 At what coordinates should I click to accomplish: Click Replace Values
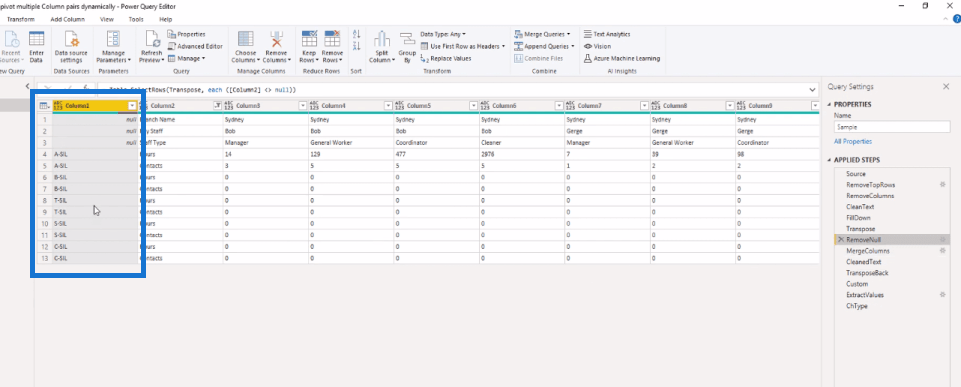446,58
